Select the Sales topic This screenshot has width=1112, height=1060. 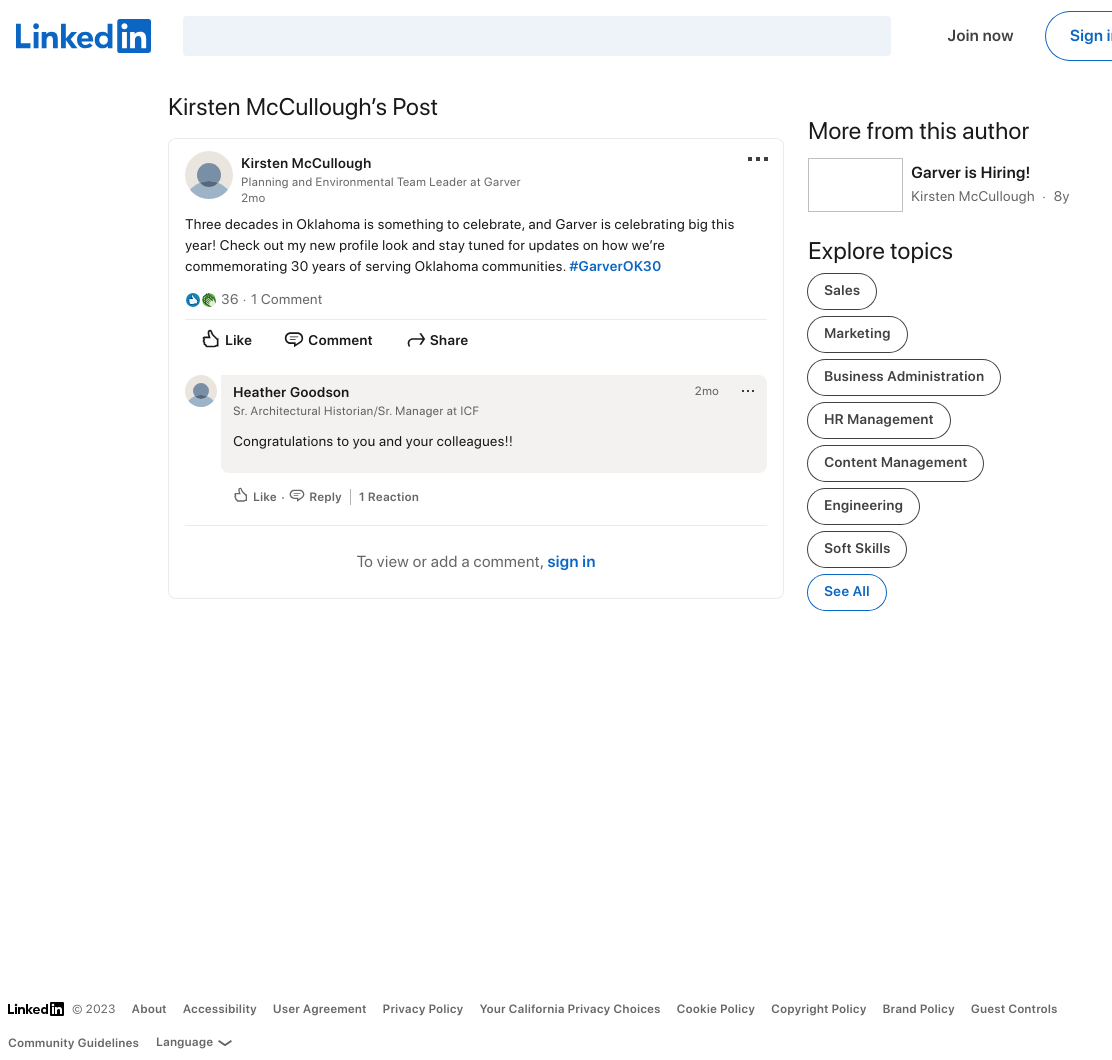pos(842,291)
